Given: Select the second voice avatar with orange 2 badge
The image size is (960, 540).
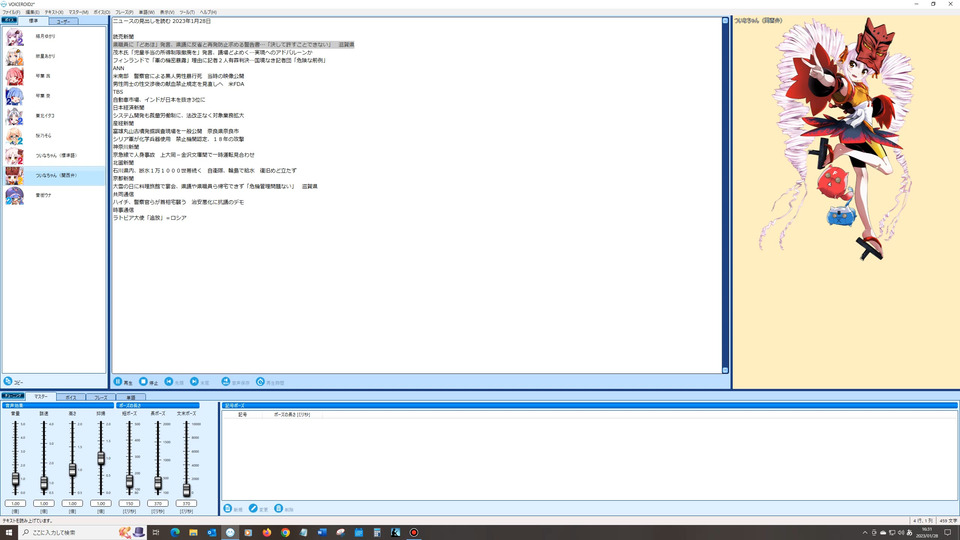Looking at the screenshot, I should (14, 56).
